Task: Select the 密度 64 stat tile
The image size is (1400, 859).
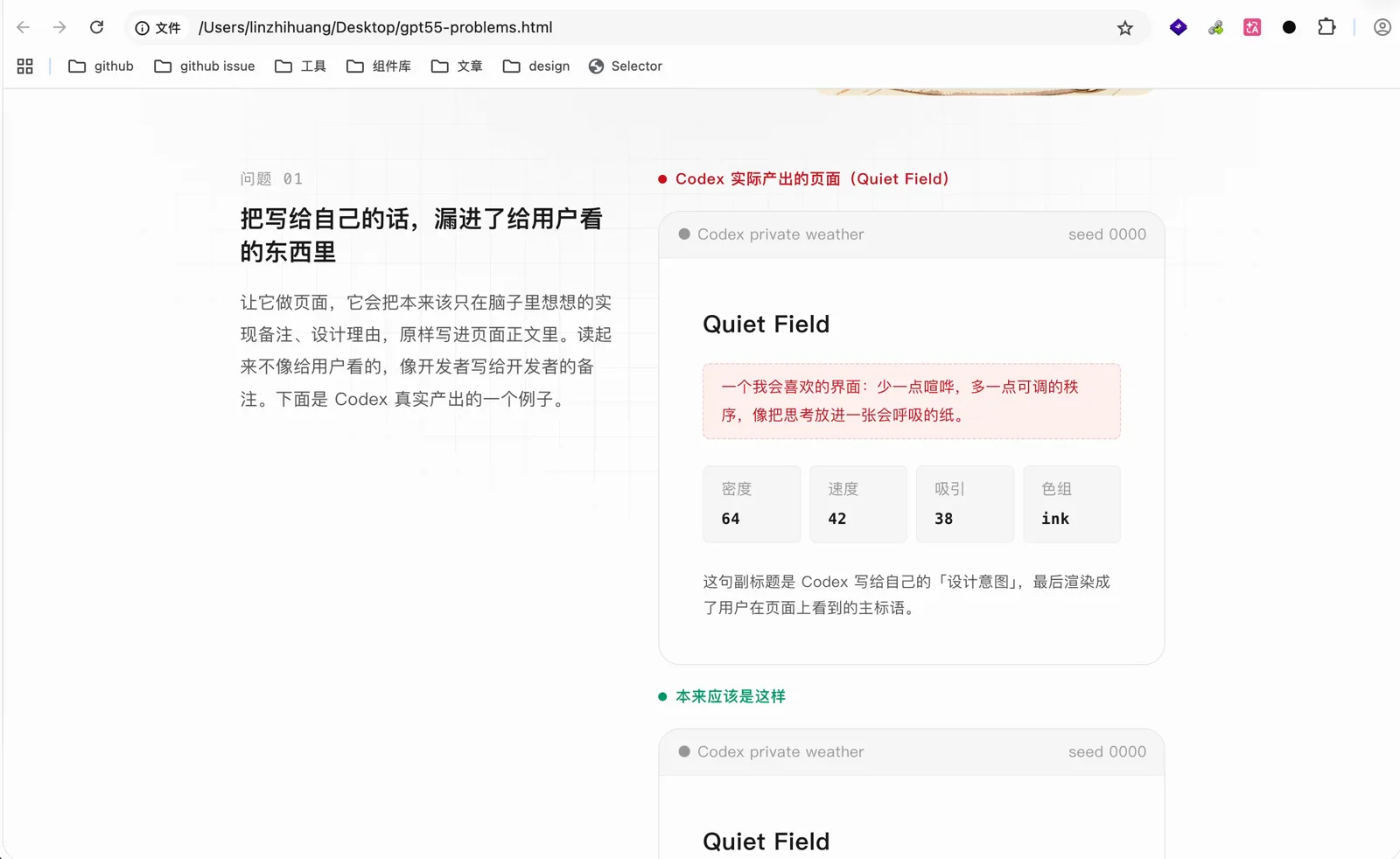Action: [752, 504]
